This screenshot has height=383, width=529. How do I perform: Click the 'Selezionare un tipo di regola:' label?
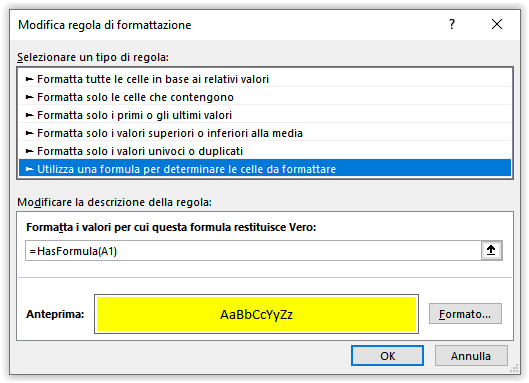coord(93,57)
